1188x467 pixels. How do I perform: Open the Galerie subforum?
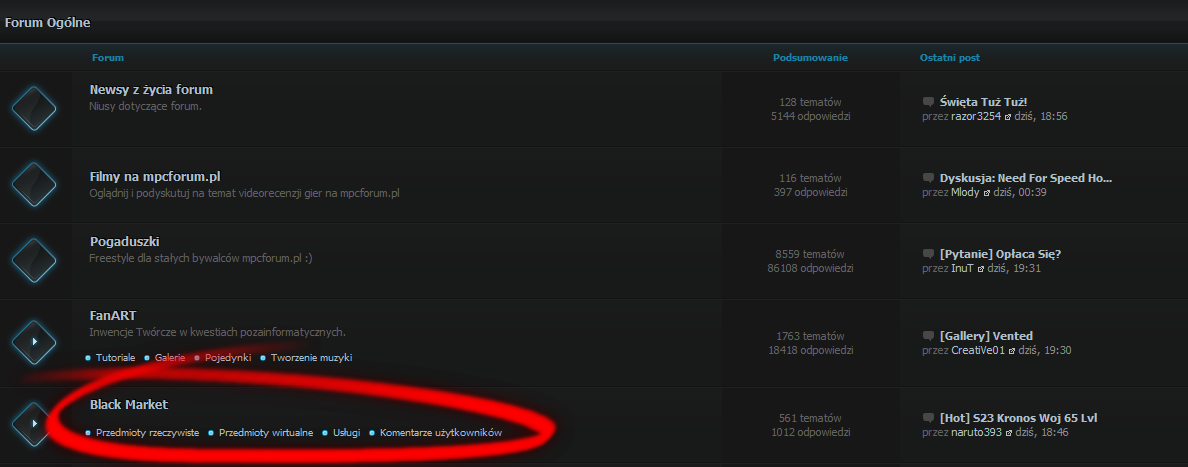pos(170,358)
